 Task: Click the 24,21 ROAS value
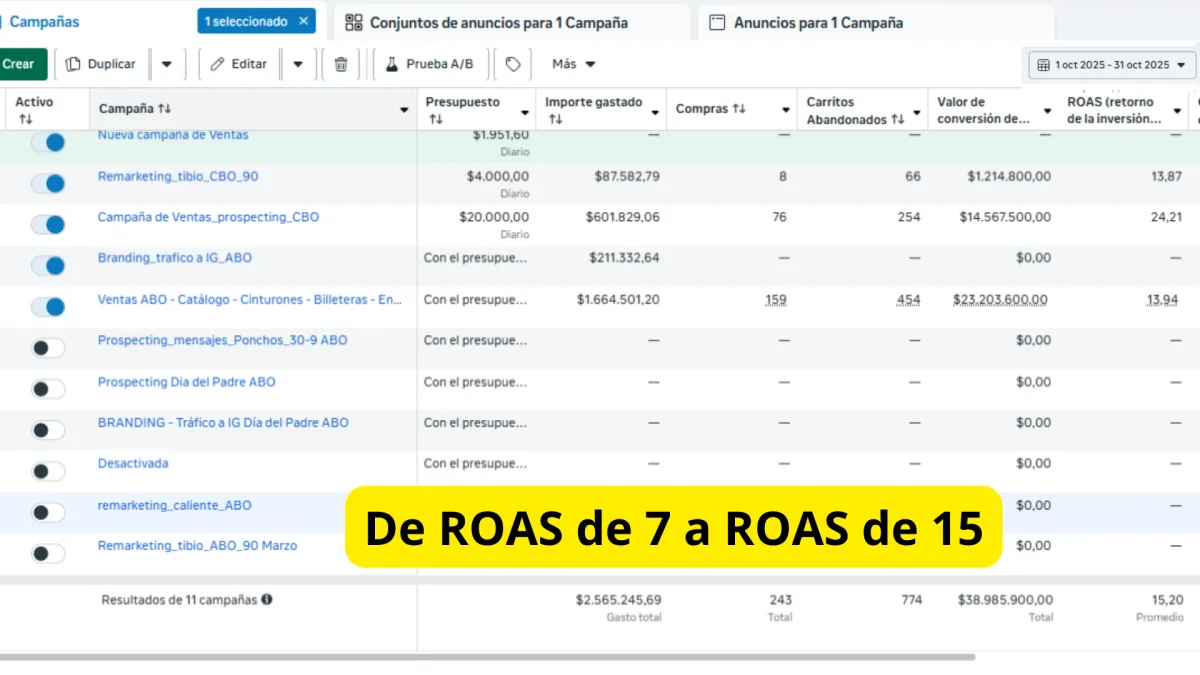coord(1166,217)
